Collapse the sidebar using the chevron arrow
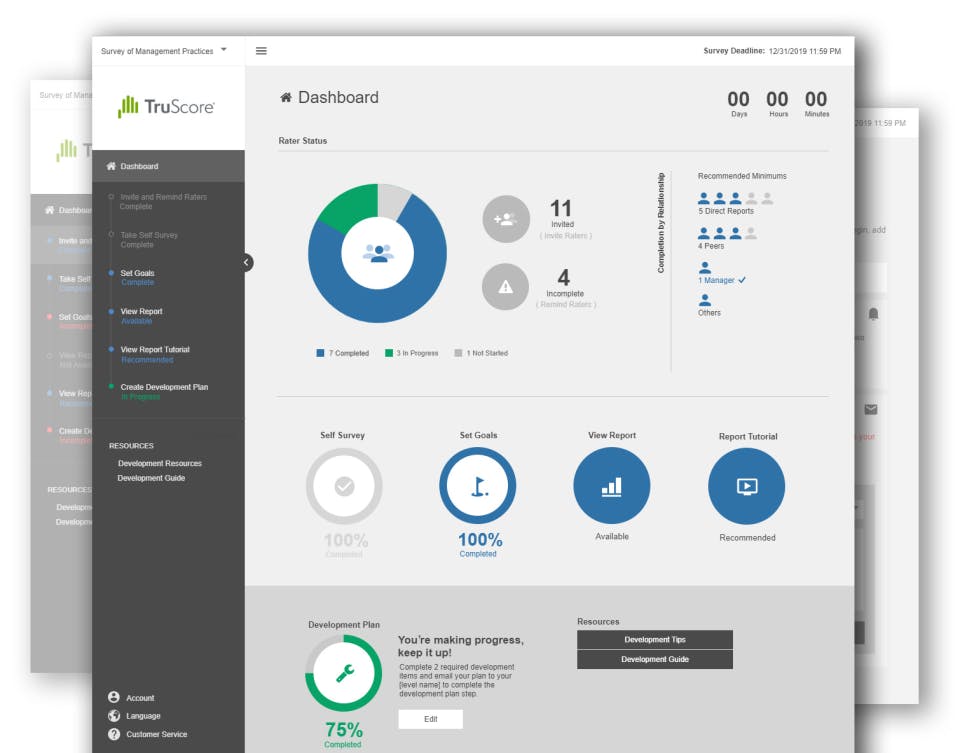This screenshot has width=960, height=753. pyautogui.click(x=246, y=263)
